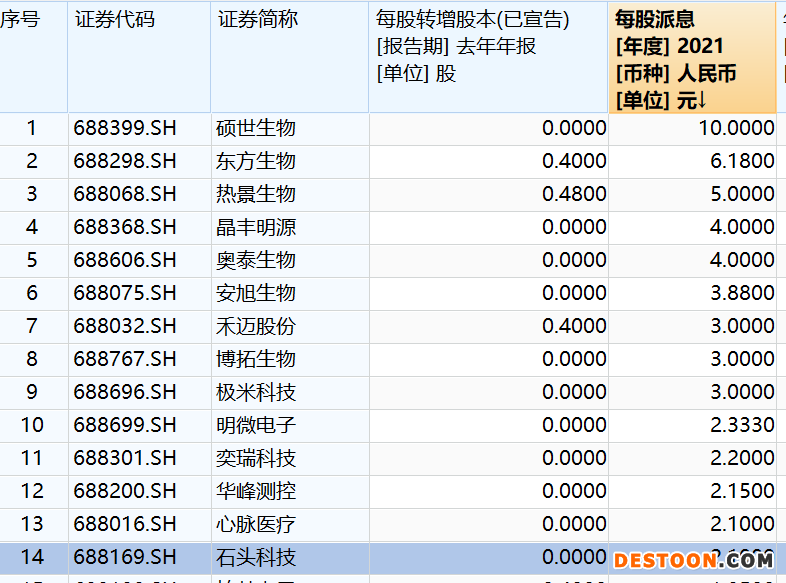Select security code 688200.SH

124,491
